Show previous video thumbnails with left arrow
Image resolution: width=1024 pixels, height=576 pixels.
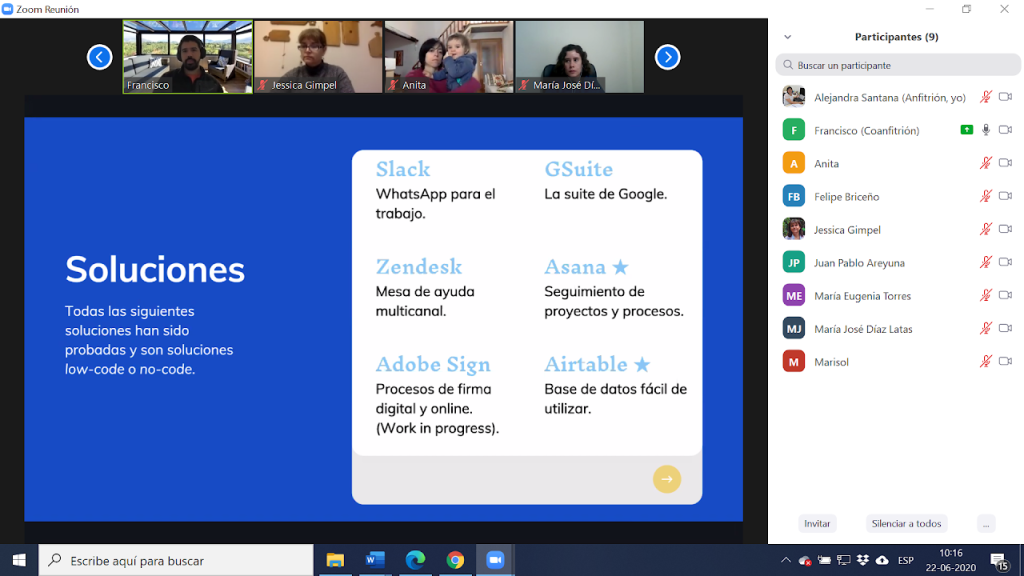pos(99,57)
